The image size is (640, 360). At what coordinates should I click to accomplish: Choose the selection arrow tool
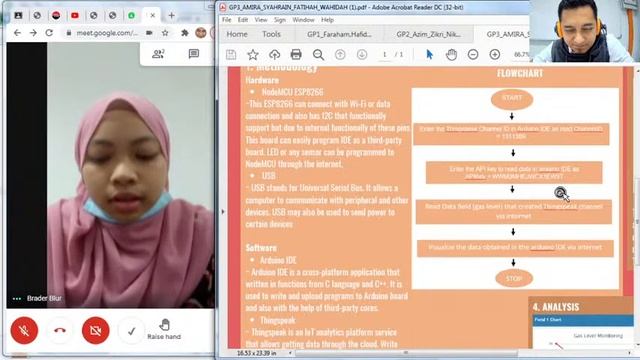[x=429, y=55]
